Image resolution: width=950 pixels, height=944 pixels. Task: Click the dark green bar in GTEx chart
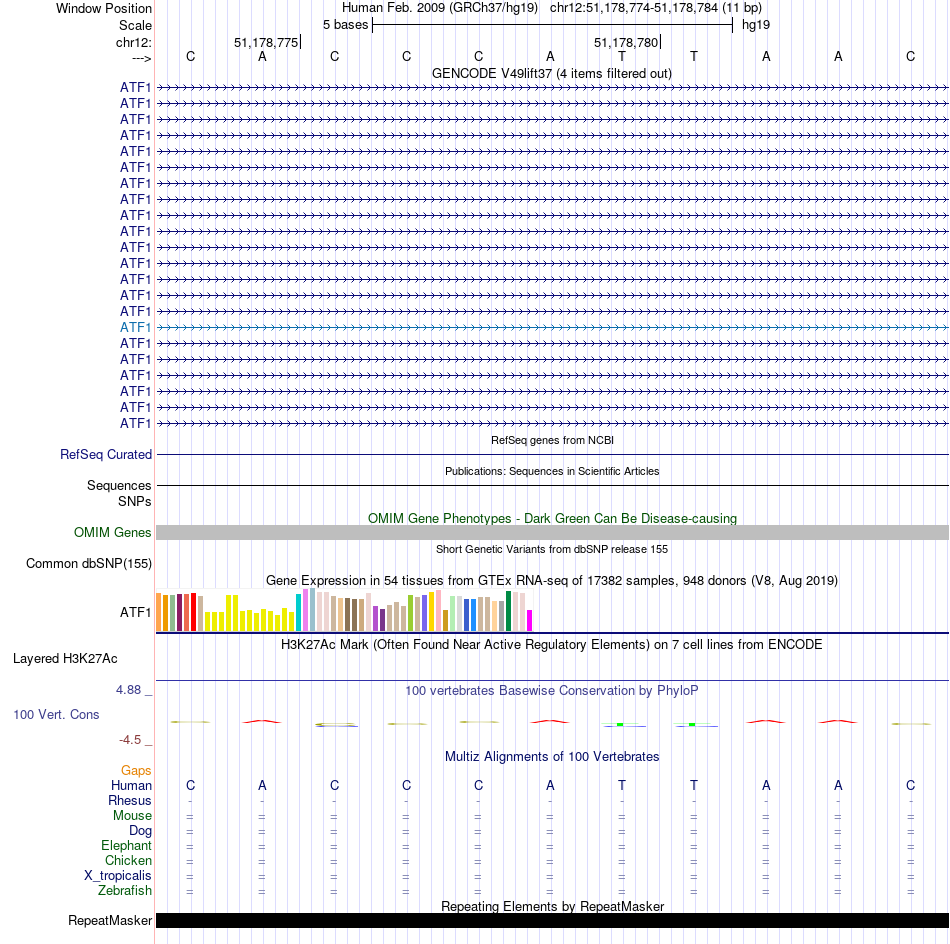(508, 611)
